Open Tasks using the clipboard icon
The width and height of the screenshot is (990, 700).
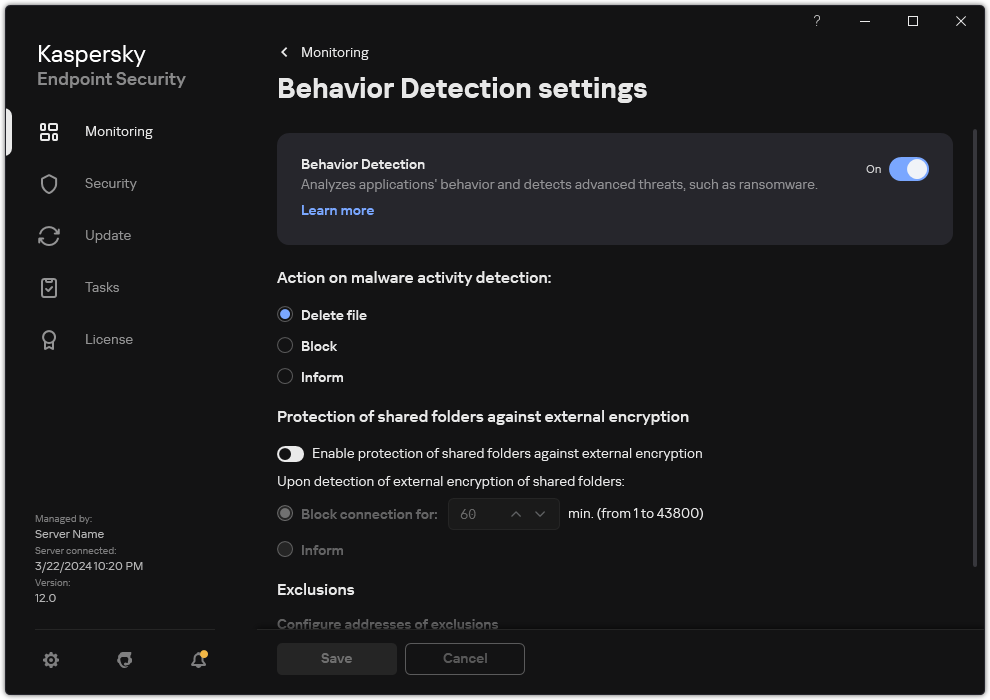tap(49, 287)
